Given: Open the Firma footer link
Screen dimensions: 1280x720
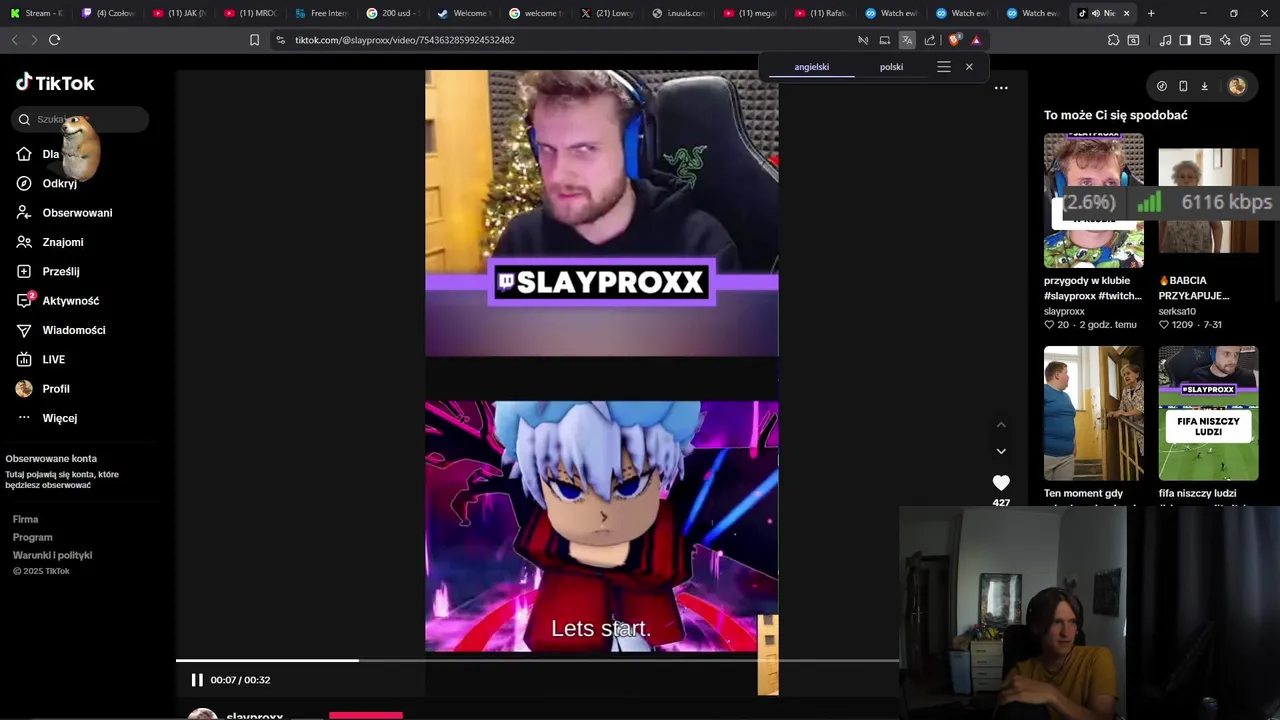Looking at the screenshot, I should pyautogui.click(x=25, y=519).
